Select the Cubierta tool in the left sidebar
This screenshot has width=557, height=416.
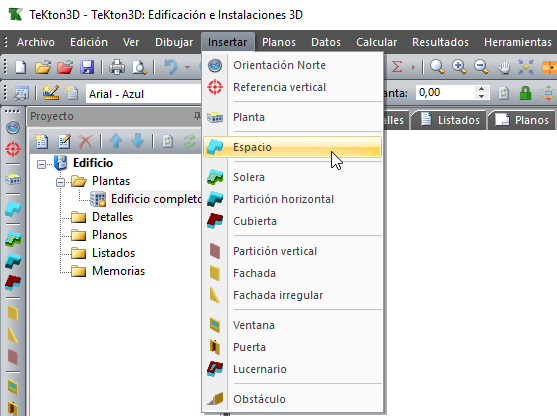13,283
